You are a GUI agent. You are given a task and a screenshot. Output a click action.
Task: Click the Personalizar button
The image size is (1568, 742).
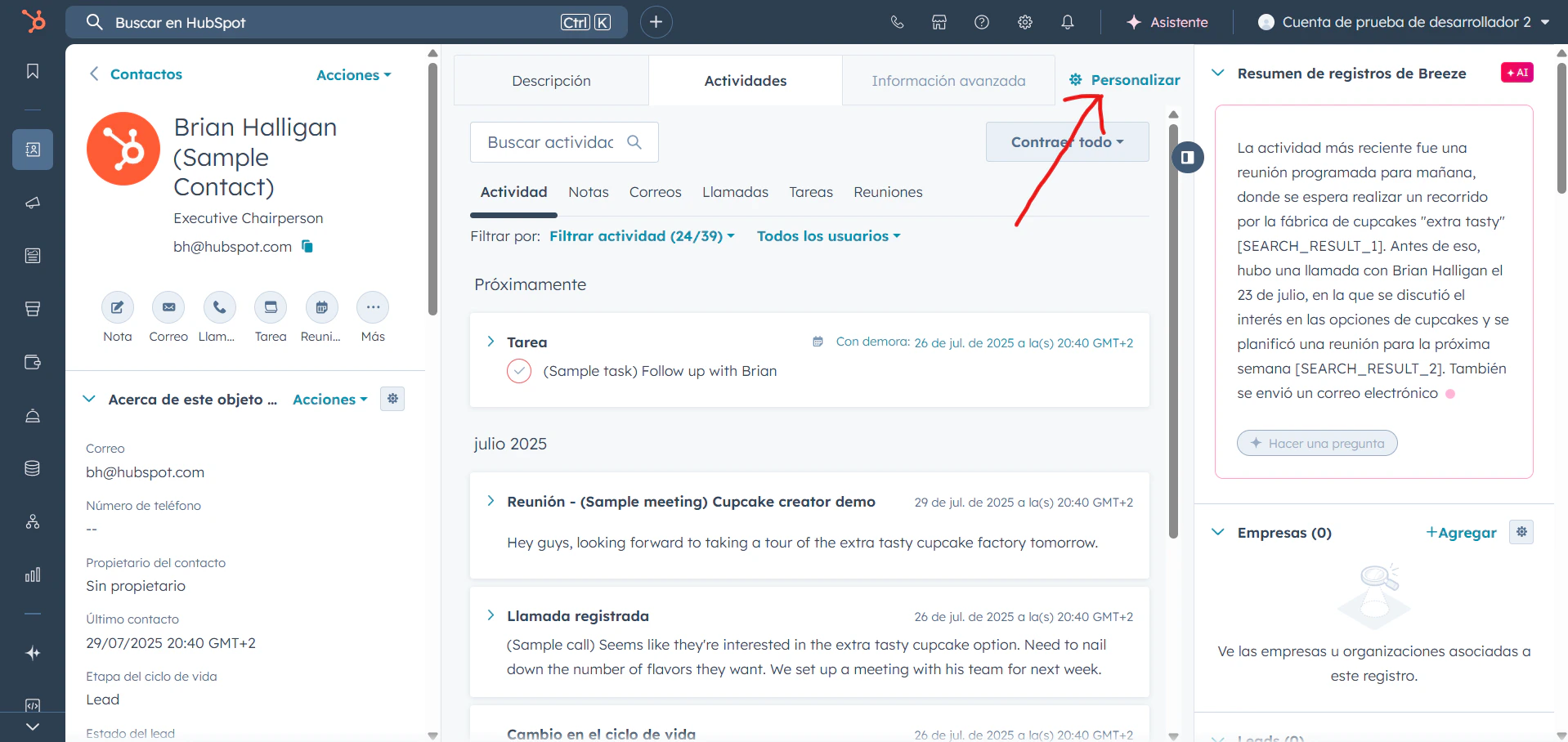click(x=1125, y=79)
